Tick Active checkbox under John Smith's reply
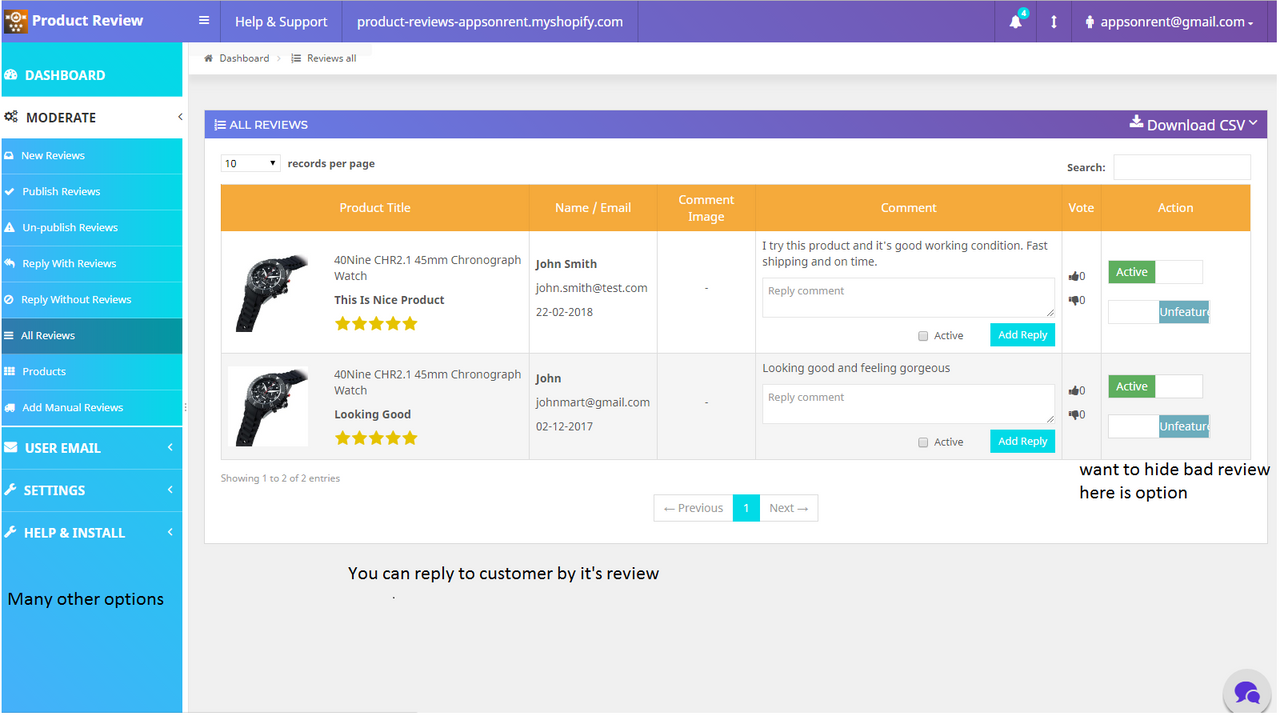This screenshot has width=1280, height=720. [x=923, y=336]
